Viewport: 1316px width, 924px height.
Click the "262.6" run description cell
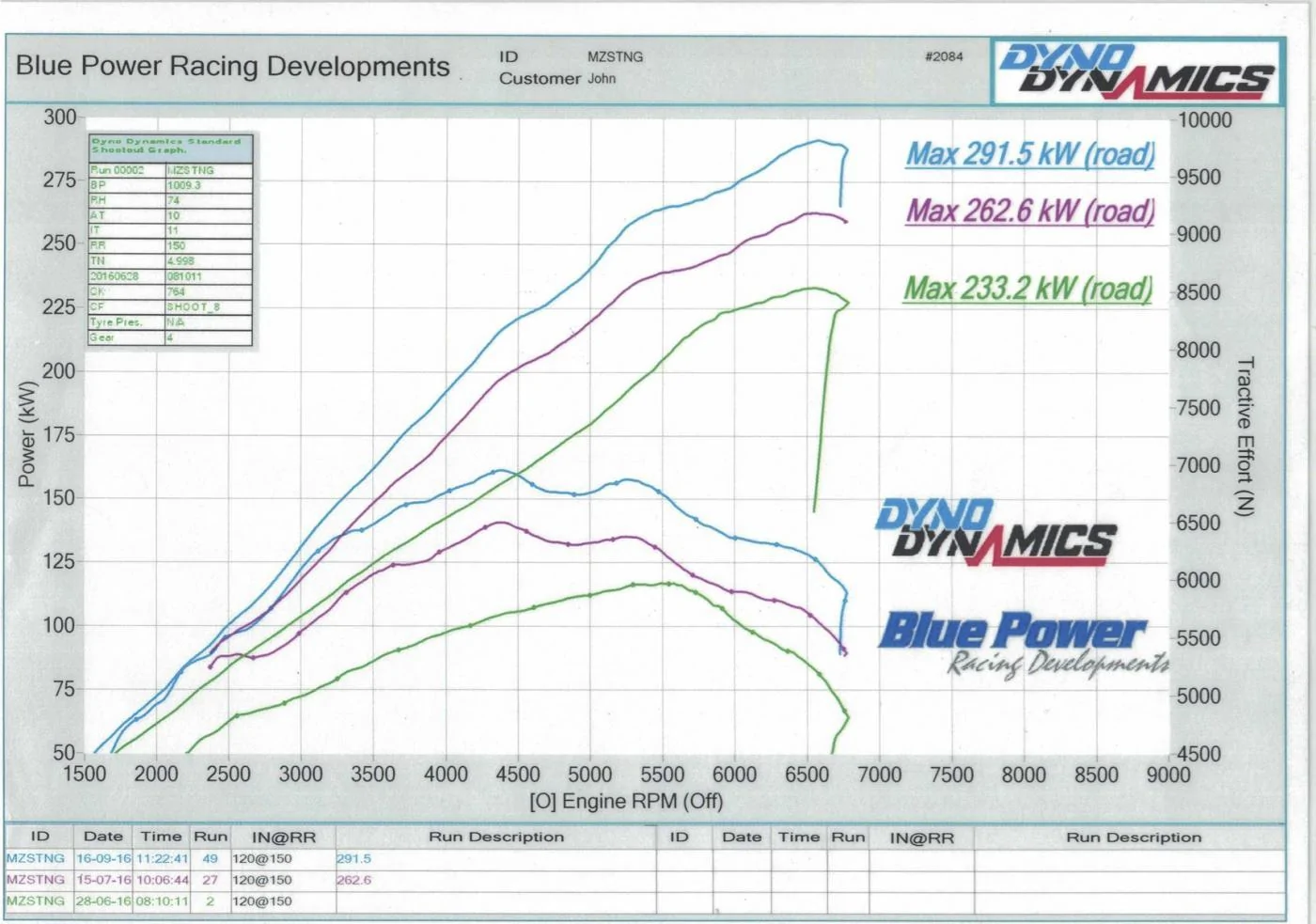(354, 880)
